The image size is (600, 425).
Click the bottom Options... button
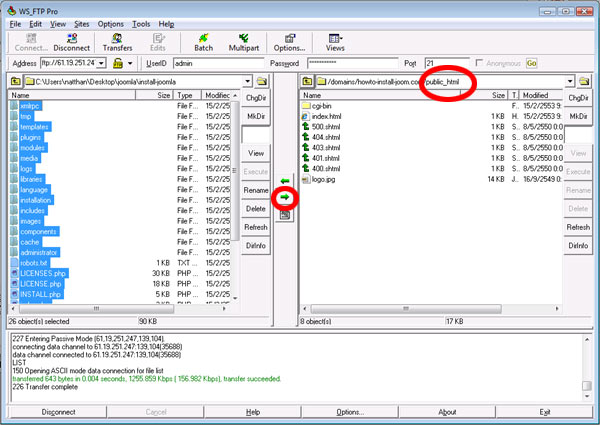[350, 412]
